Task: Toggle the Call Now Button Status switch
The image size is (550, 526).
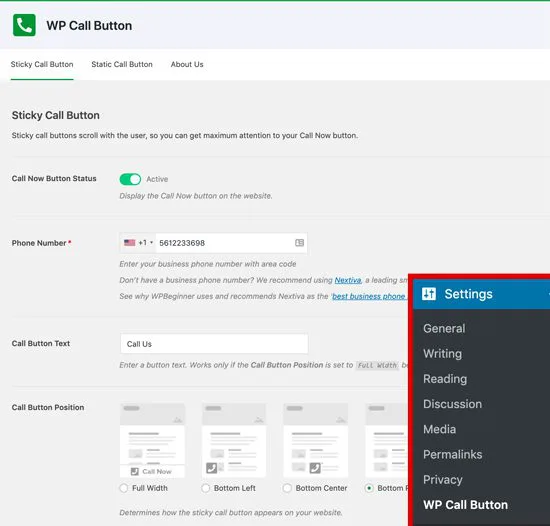Action: click(130, 179)
